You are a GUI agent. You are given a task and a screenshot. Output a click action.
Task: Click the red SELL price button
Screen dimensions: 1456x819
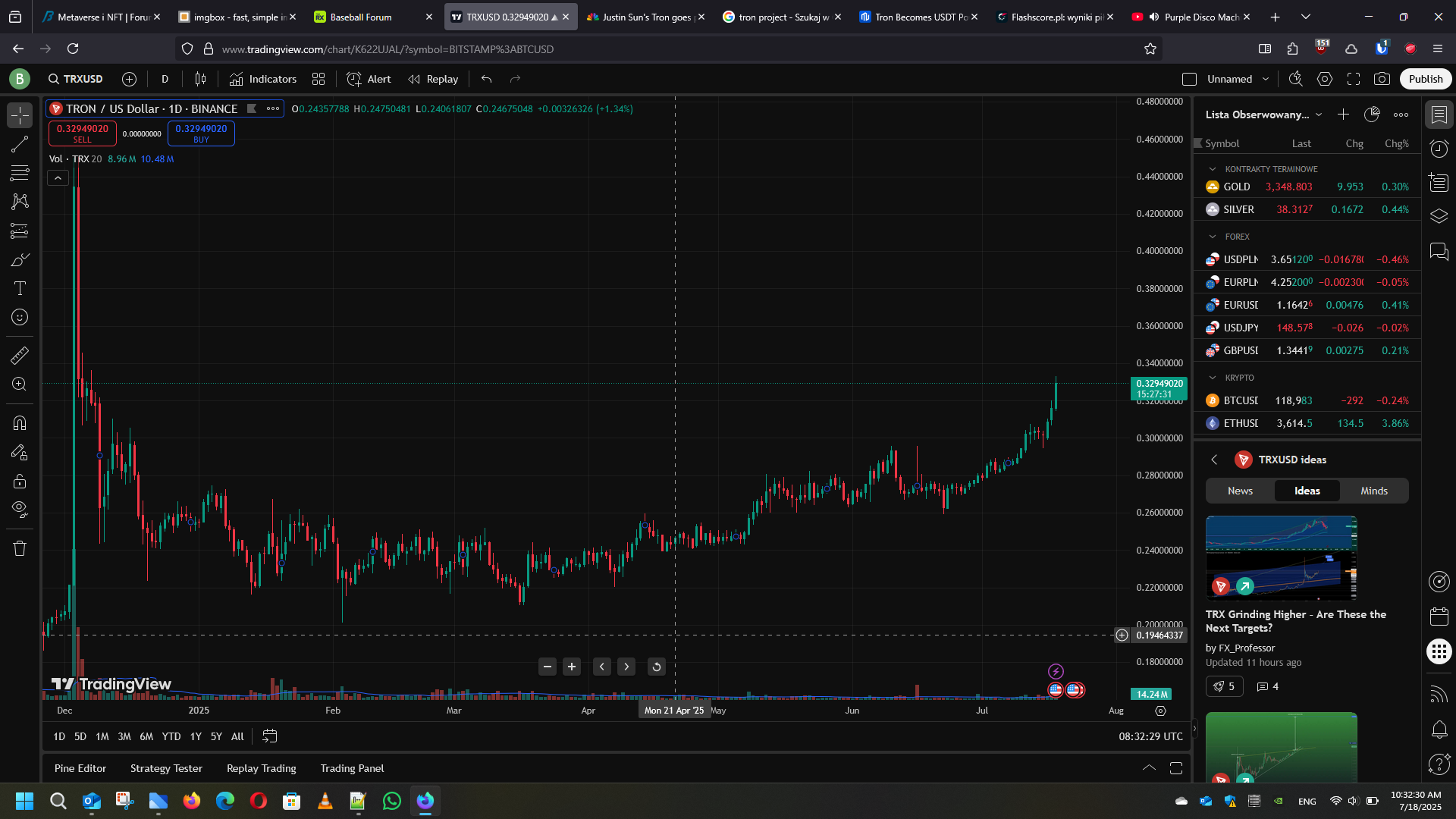[83, 133]
